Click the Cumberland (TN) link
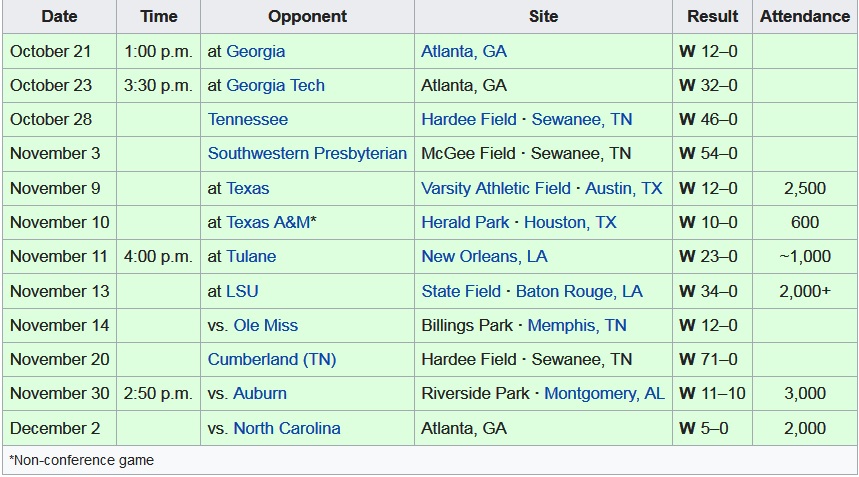Screen dimensions: 859x477 click(271, 359)
